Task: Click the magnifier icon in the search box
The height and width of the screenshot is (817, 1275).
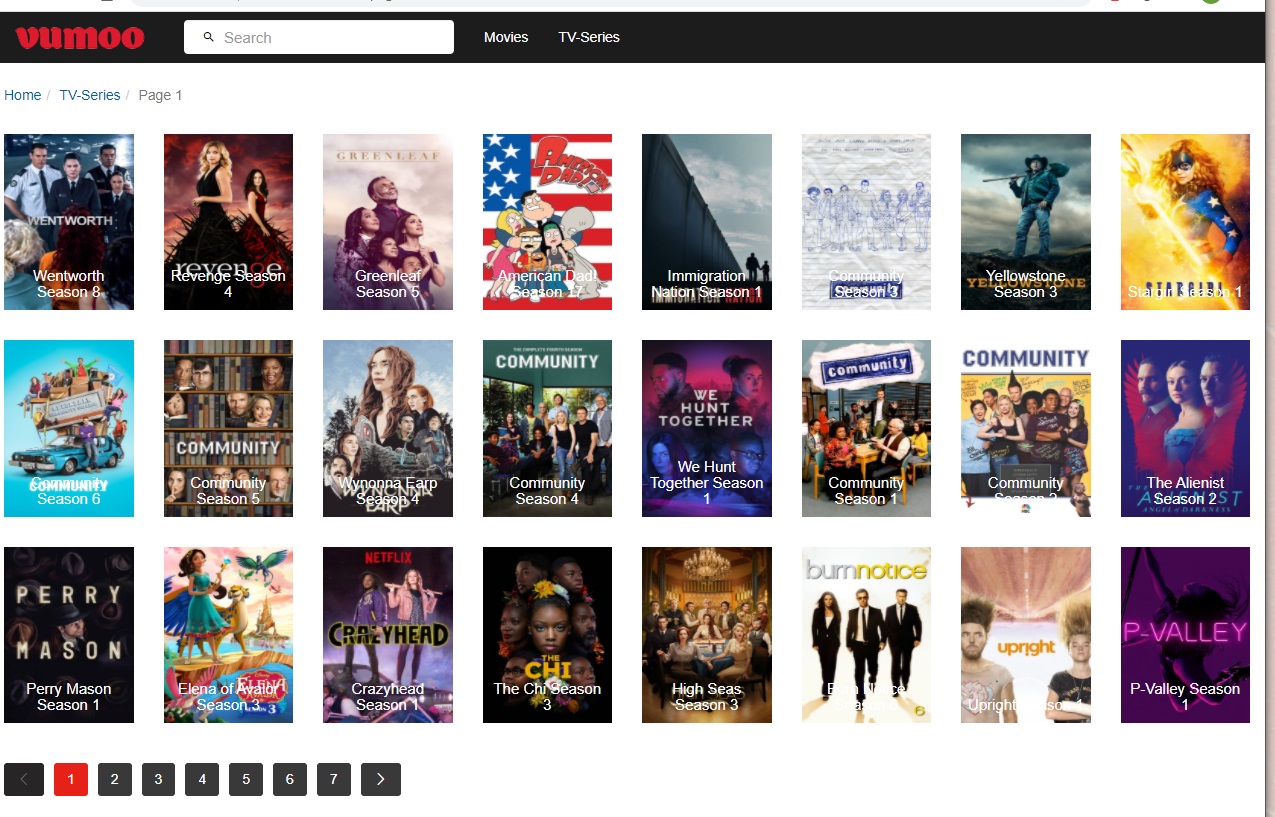Action: tap(209, 37)
